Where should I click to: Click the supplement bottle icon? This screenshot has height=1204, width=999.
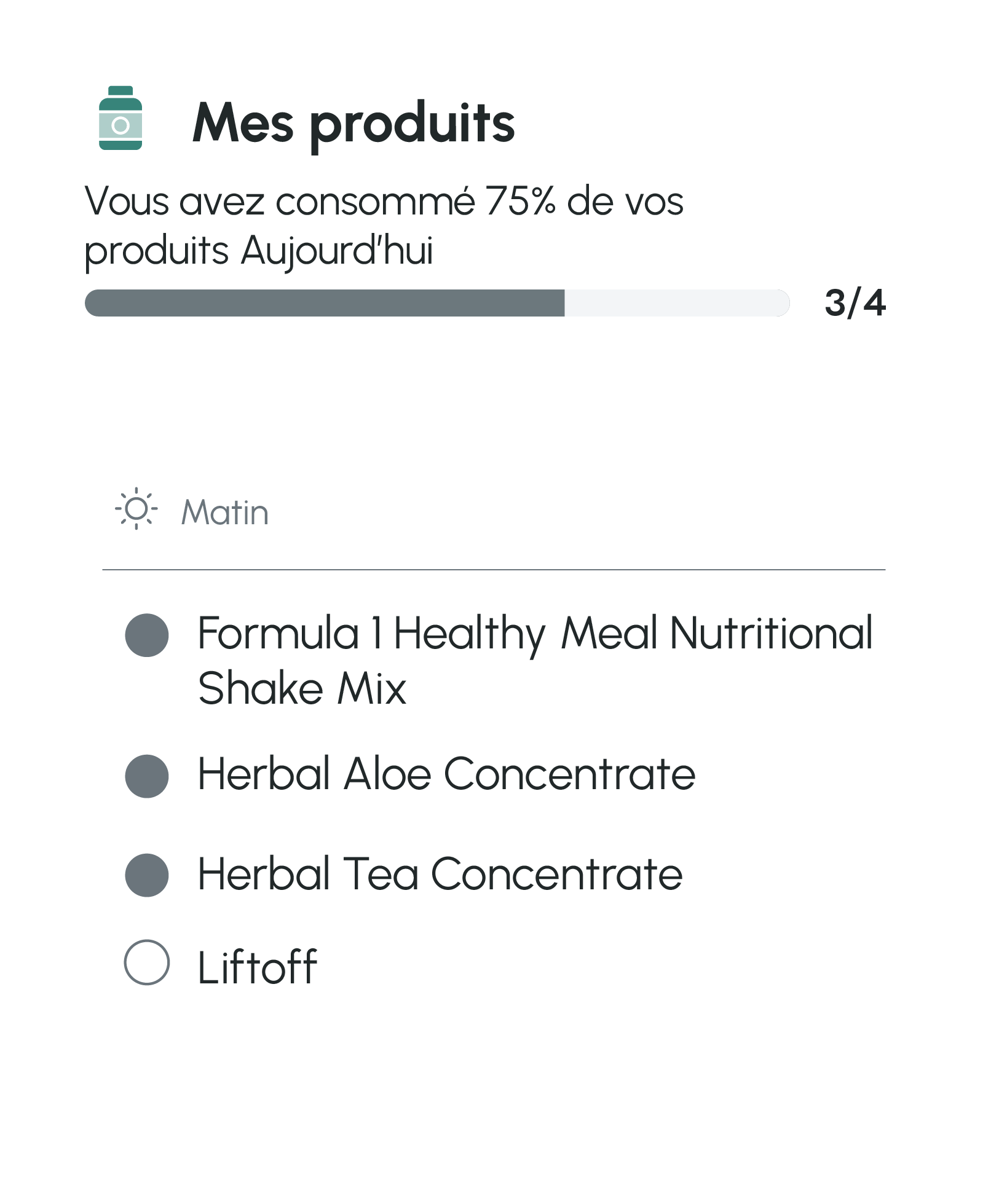pos(120,118)
